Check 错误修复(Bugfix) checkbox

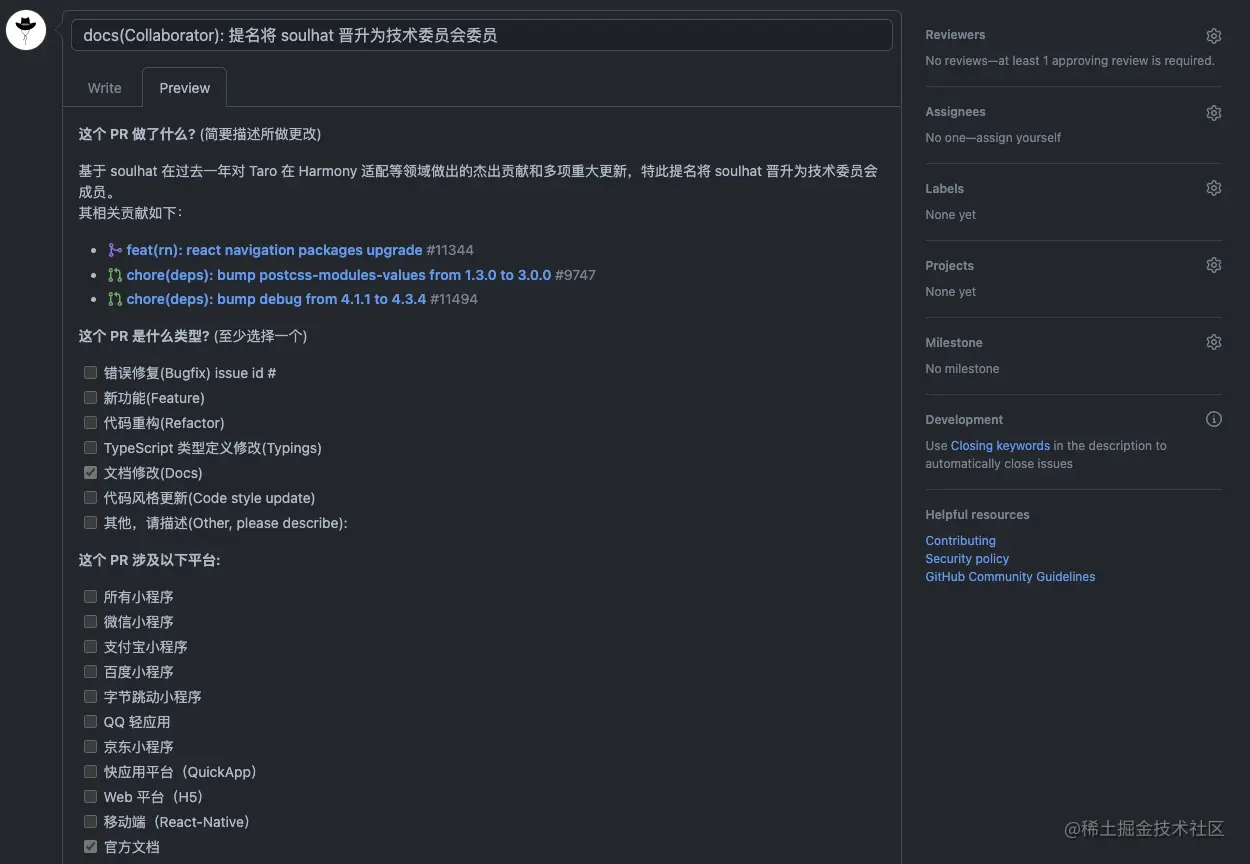(90, 372)
